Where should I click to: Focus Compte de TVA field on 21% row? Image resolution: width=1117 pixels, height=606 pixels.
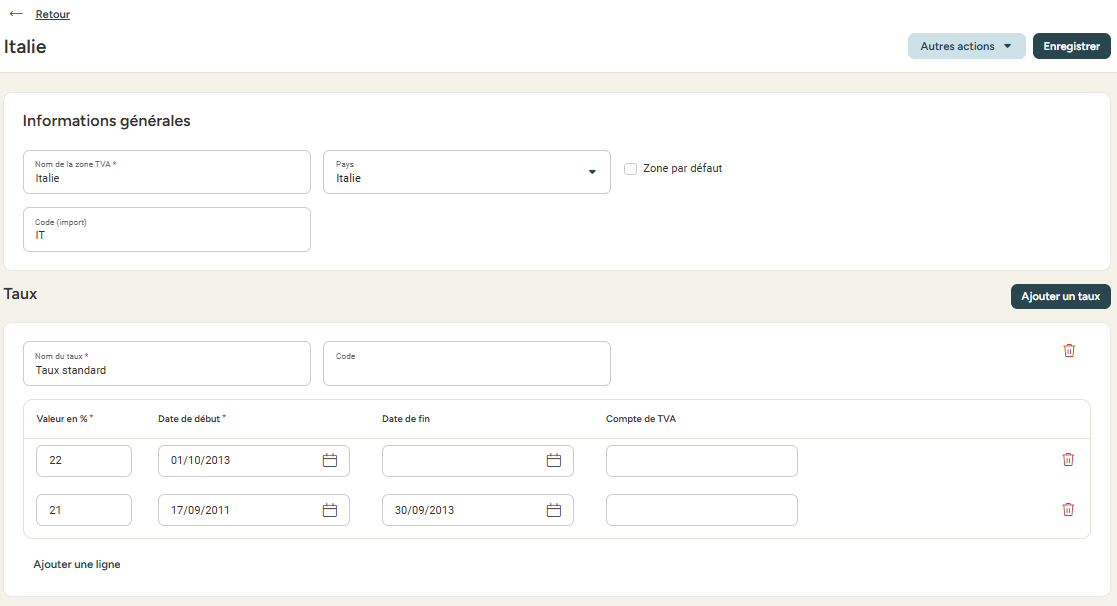(x=702, y=510)
